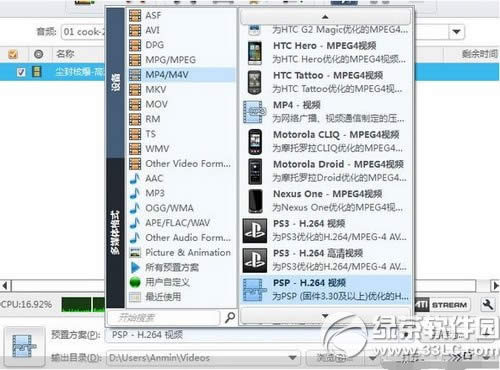Screen dimensions: 500x370
Task: Choose DPG from the format list
Action: click(182, 45)
